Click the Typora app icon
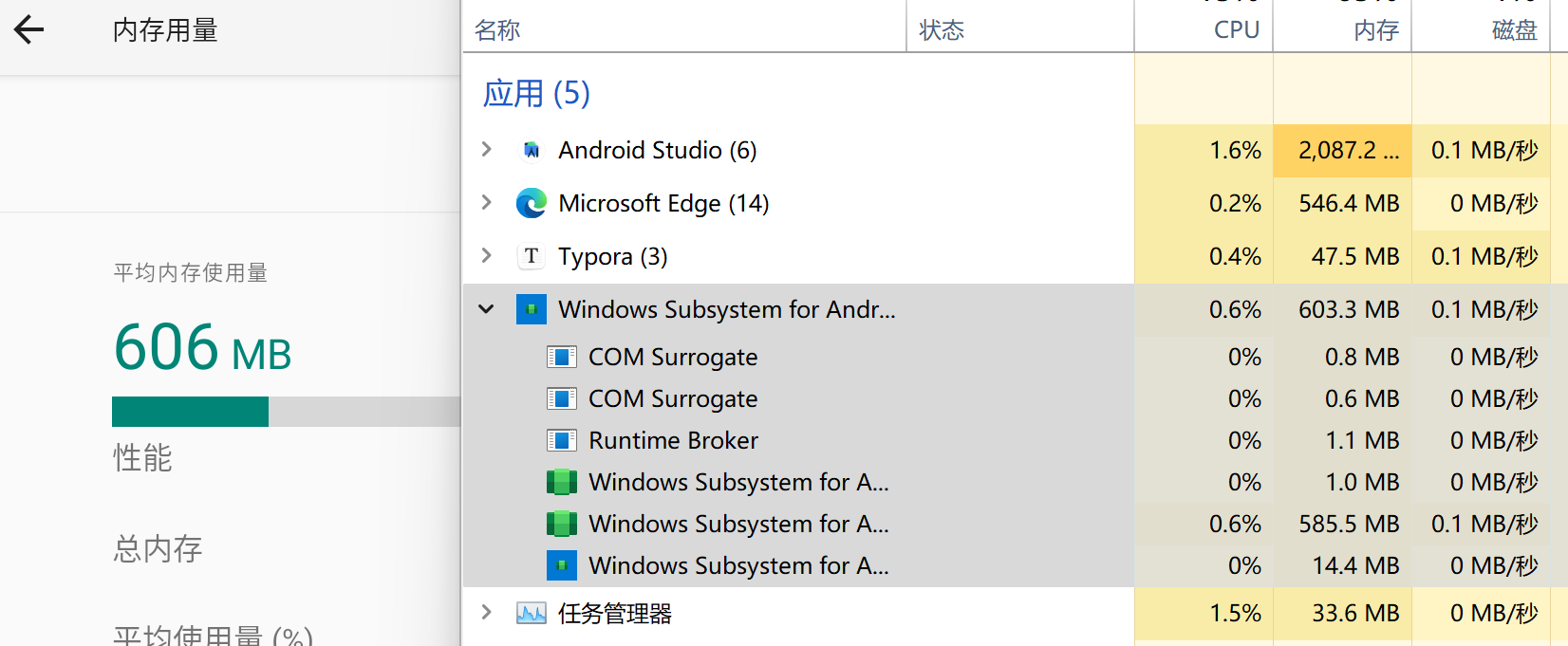The height and width of the screenshot is (646, 1568). pos(532,257)
